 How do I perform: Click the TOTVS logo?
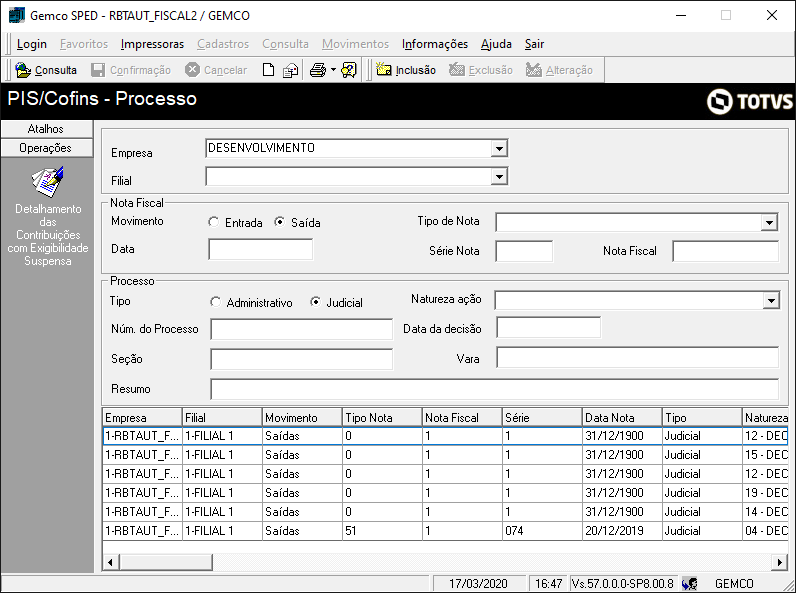click(749, 101)
